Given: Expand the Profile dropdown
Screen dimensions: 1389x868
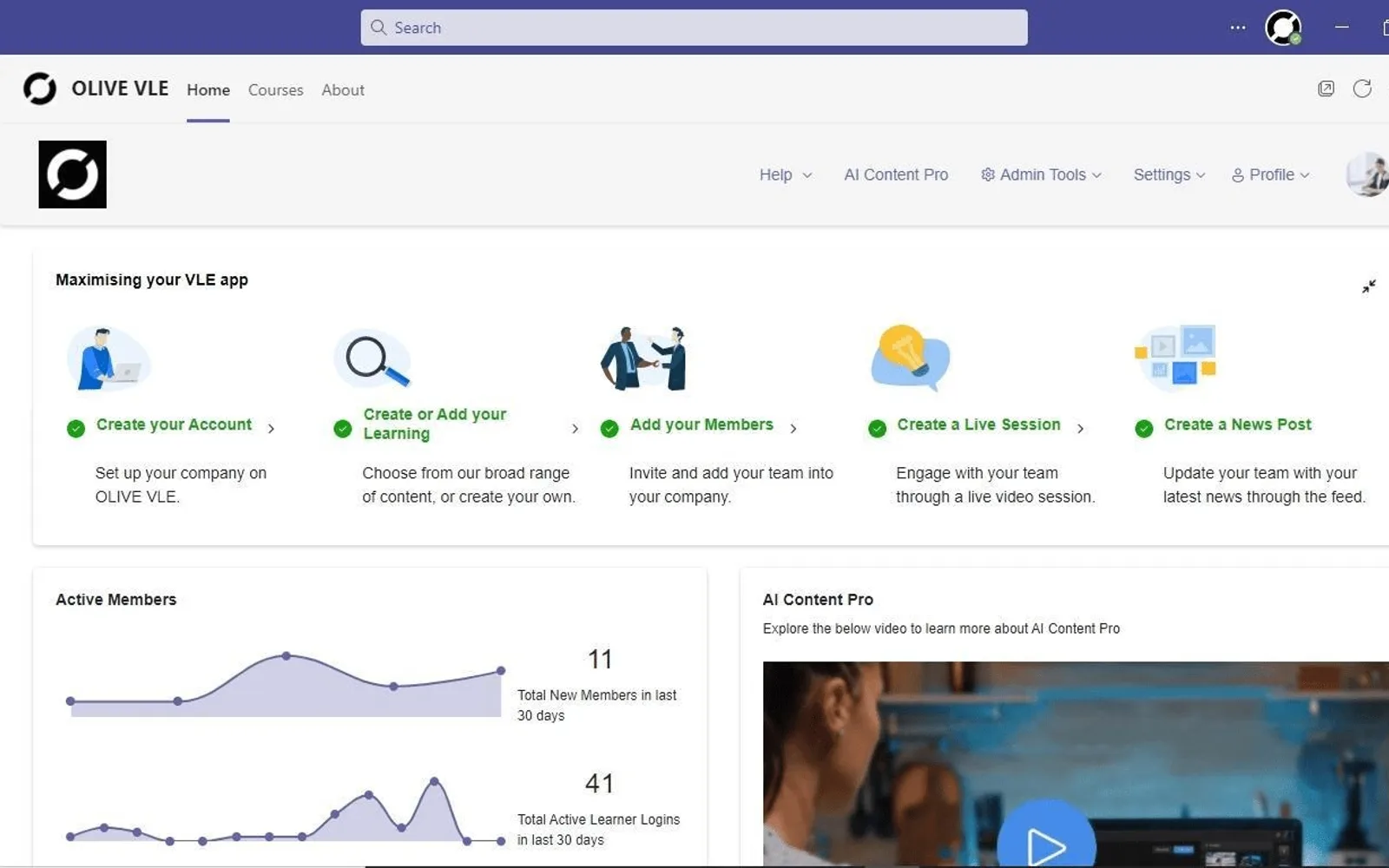Looking at the screenshot, I should click(1270, 174).
